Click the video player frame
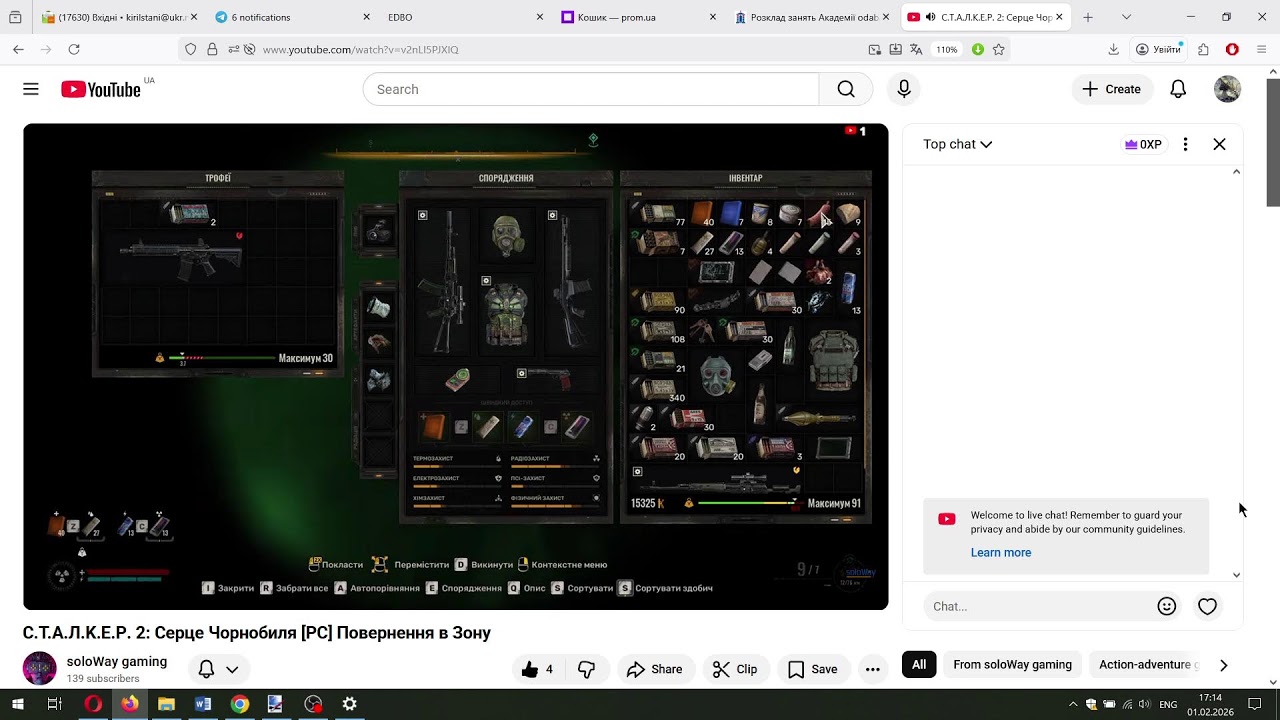 tap(455, 366)
